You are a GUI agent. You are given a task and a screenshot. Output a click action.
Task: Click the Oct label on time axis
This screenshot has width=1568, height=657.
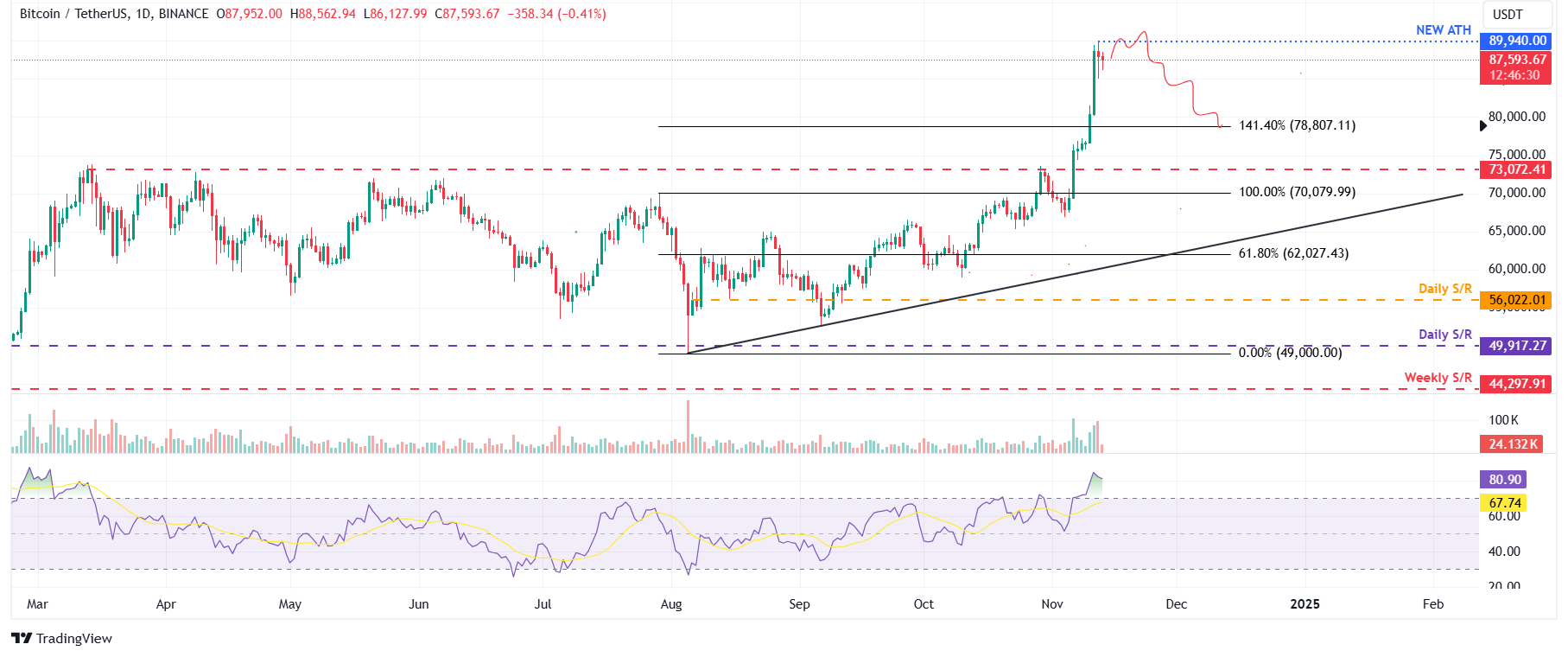(x=924, y=604)
